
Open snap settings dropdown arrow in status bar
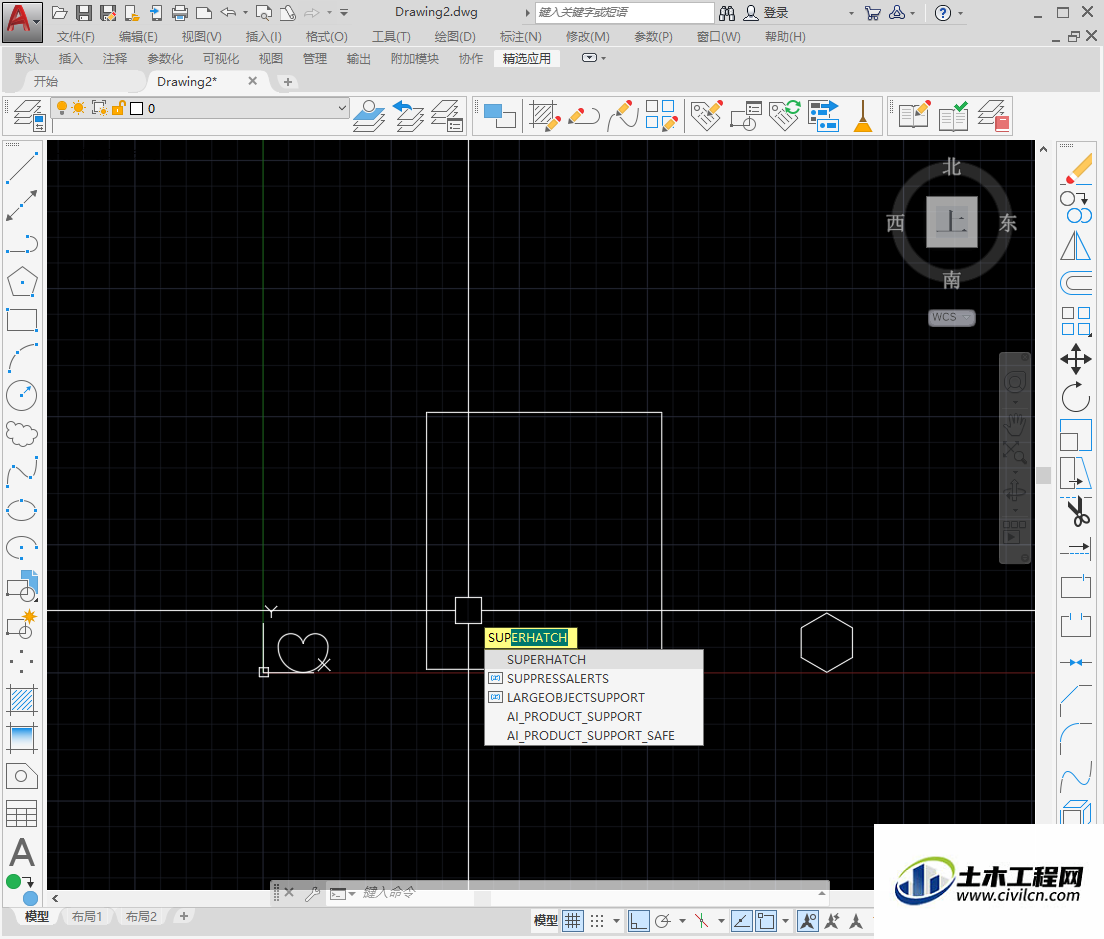tap(617, 921)
